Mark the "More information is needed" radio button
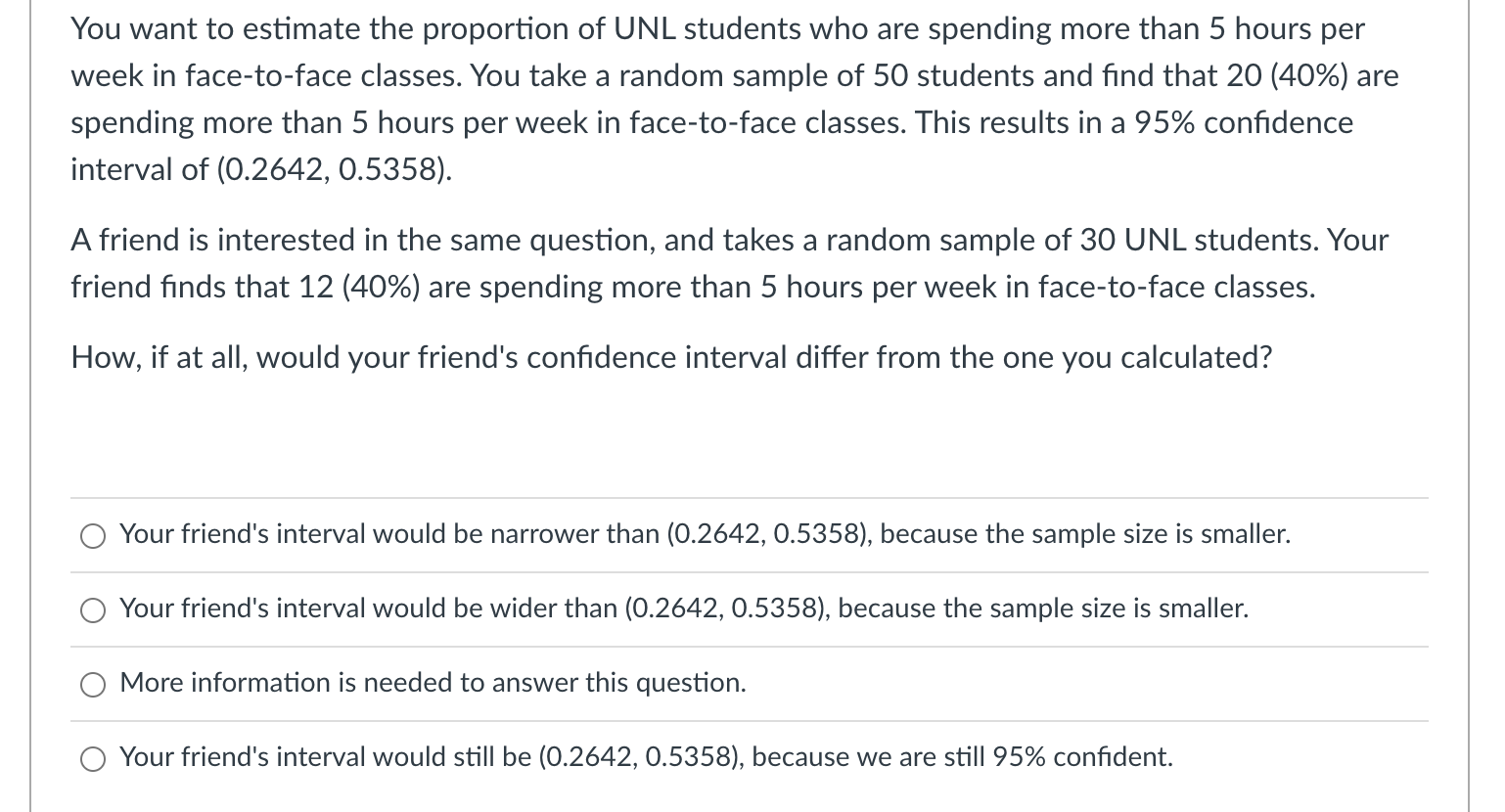 point(93,684)
